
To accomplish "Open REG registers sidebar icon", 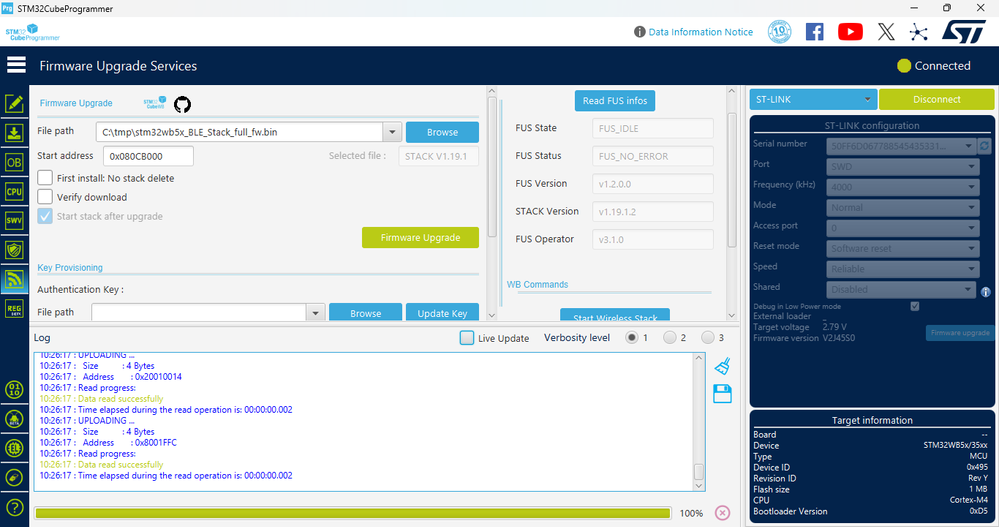I will pos(14,309).
